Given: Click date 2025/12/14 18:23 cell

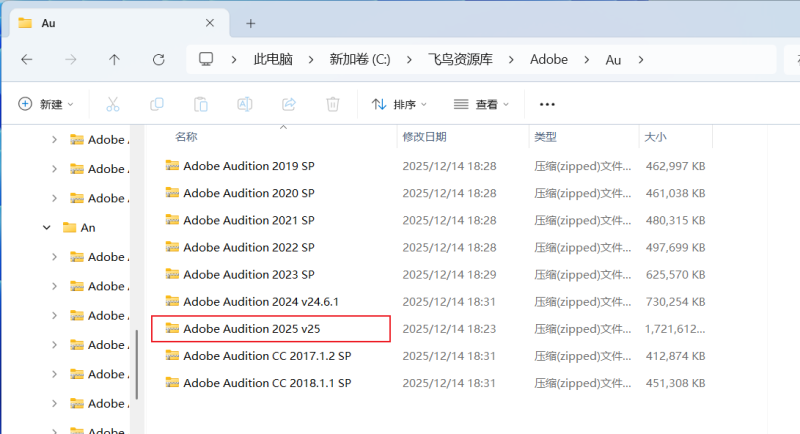Looking at the screenshot, I should [449, 328].
